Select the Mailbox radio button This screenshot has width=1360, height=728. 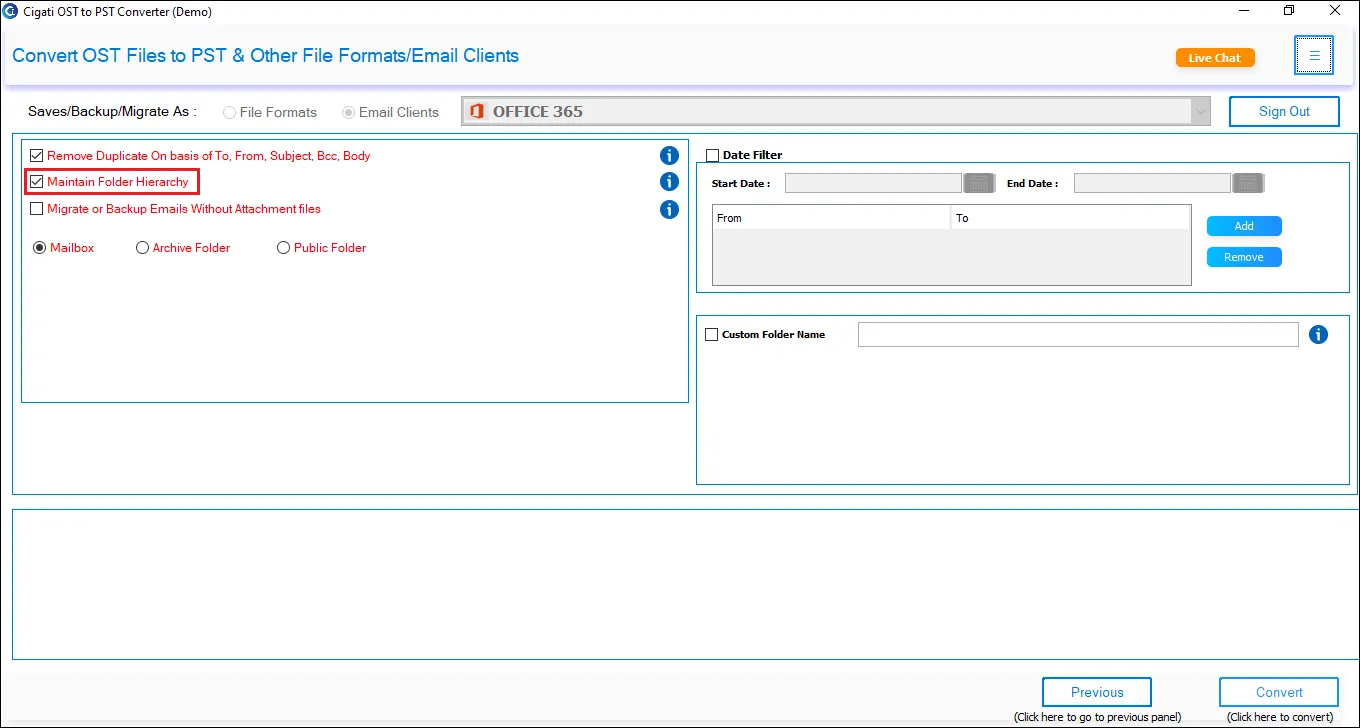point(40,248)
